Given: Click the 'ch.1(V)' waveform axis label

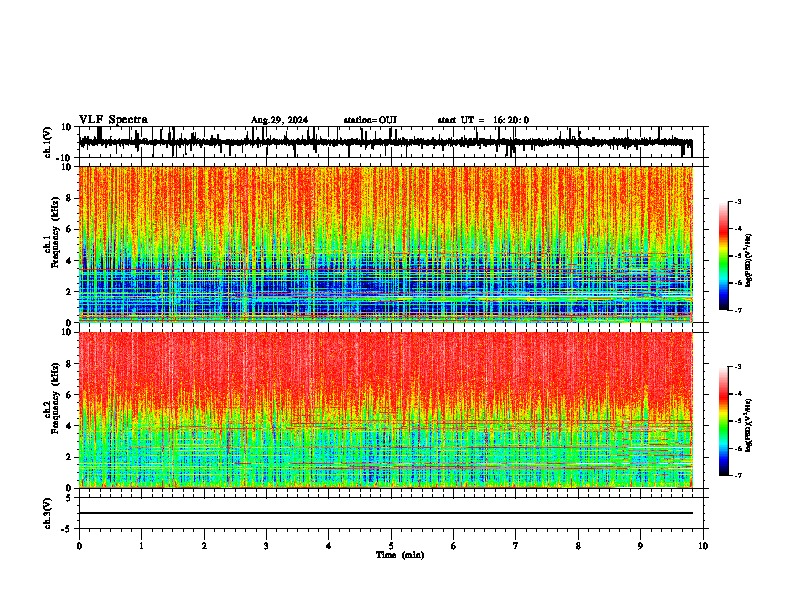Looking at the screenshot, I should point(48,142).
